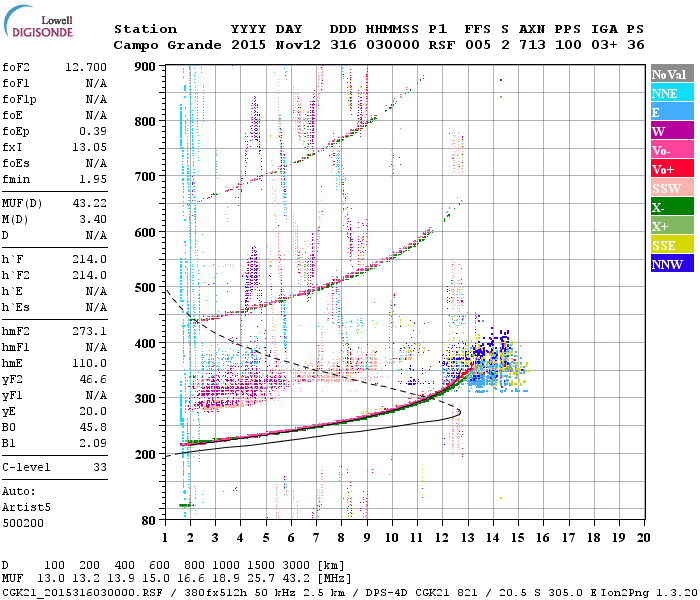The width and height of the screenshot is (700, 600).
Task: Select the Vo+ red legend swatch
Action: click(672, 169)
